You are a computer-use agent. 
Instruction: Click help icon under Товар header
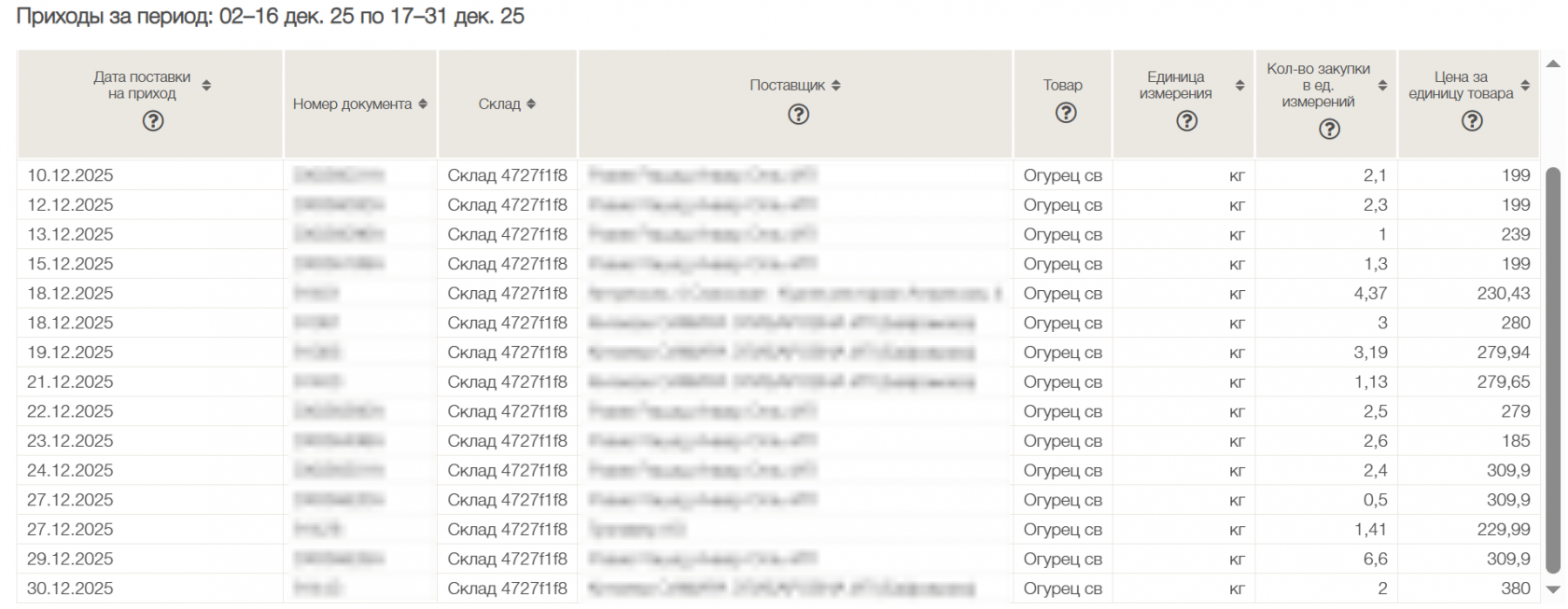click(1066, 113)
